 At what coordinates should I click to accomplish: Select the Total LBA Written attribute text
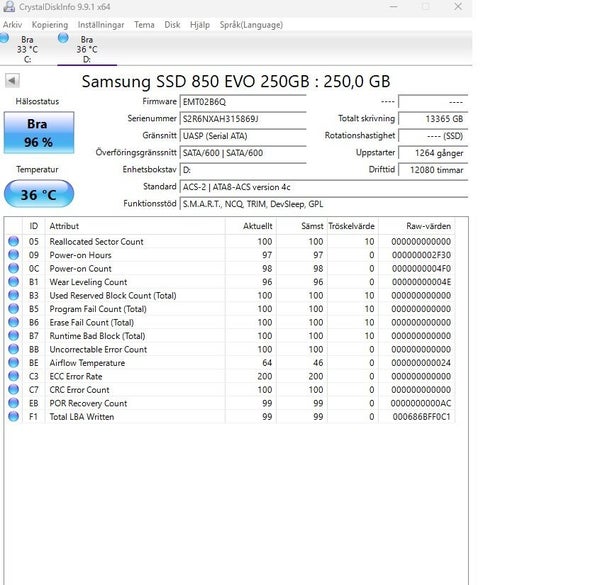(82, 417)
